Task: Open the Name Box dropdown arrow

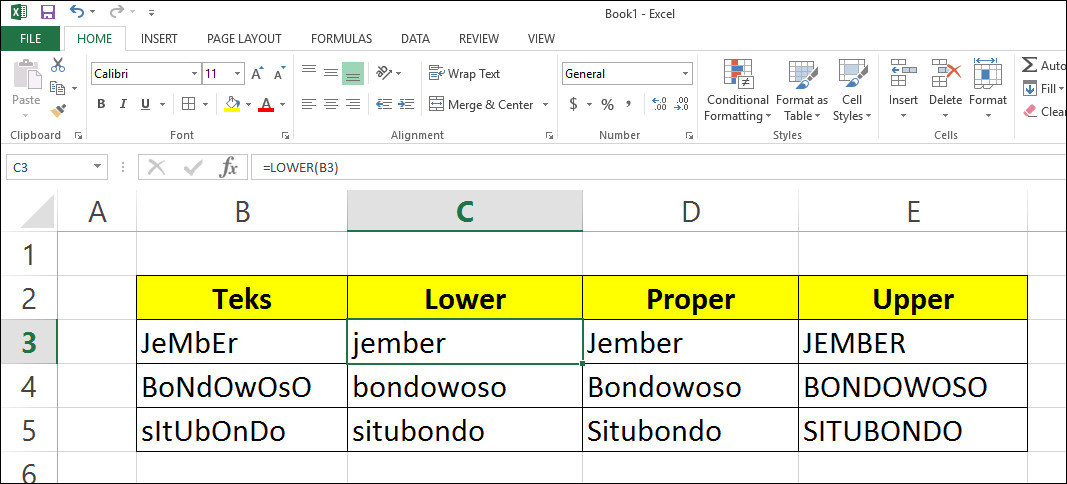Action: (x=98, y=167)
